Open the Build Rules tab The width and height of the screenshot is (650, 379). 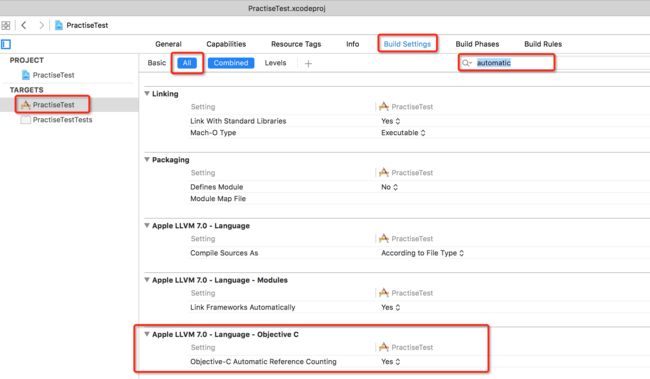[x=543, y=44]
